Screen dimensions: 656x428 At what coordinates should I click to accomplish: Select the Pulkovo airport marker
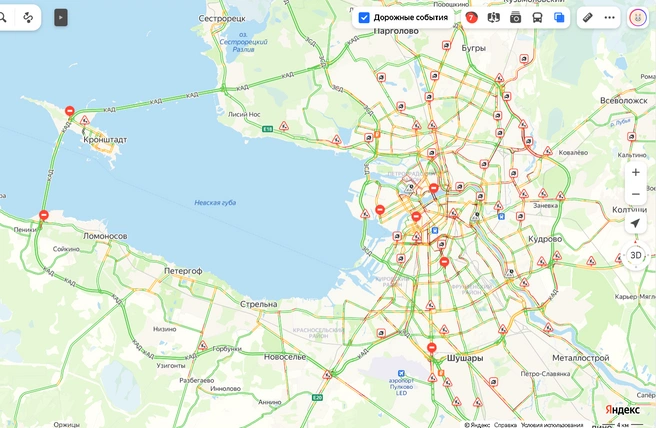pyautogui.click(x=401, y=373)
